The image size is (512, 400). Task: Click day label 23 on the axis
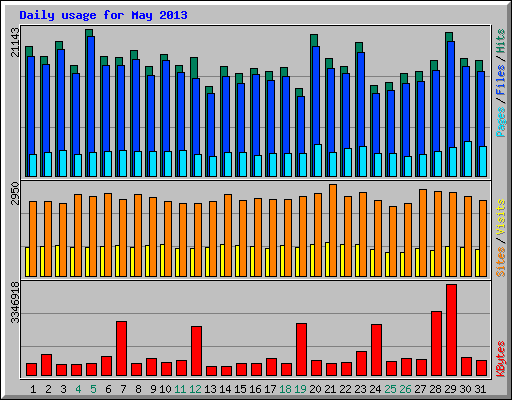pyautogui.click(x=360, y=389)
